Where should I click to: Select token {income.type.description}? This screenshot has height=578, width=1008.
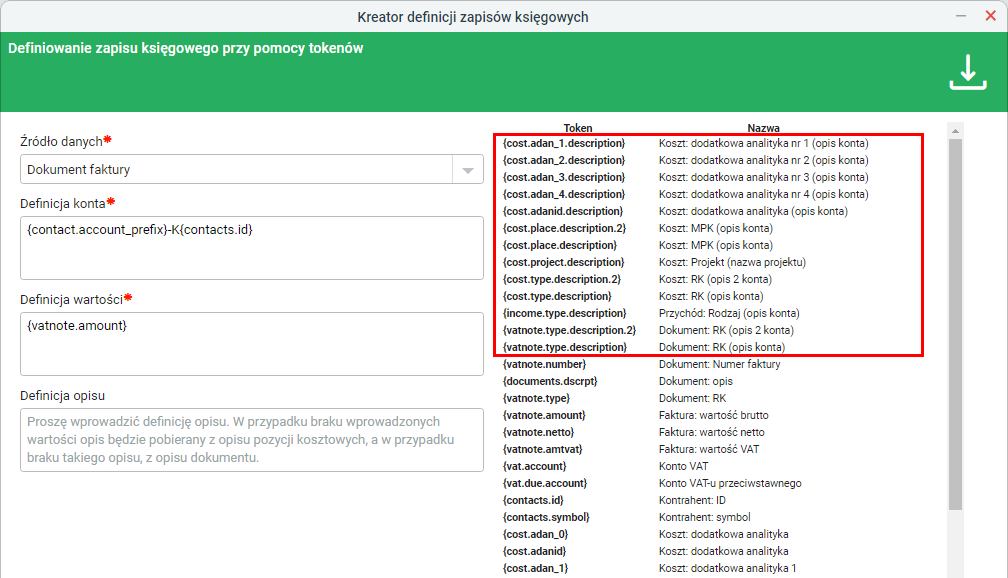564,314
